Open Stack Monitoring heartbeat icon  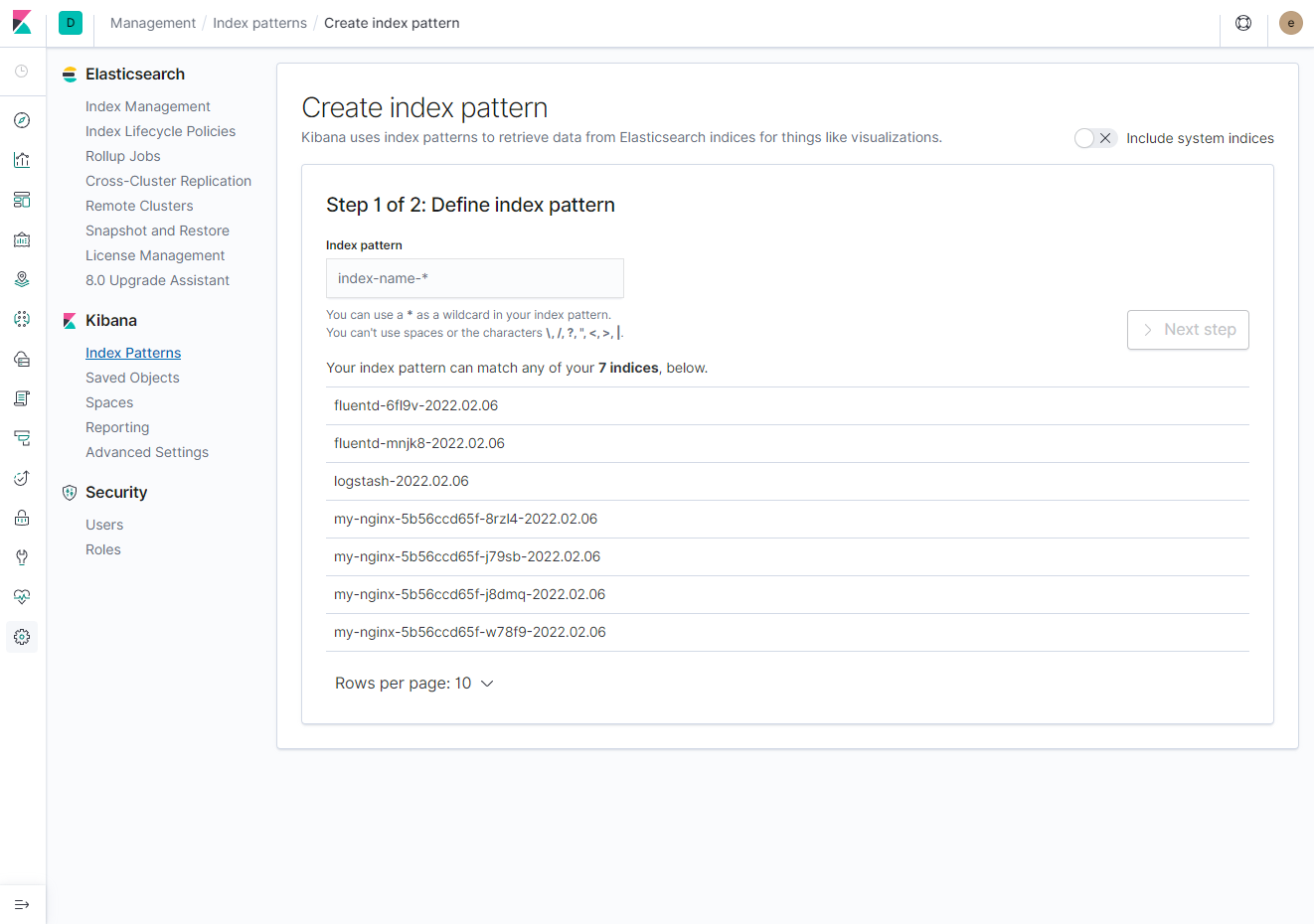coord(22,597)
